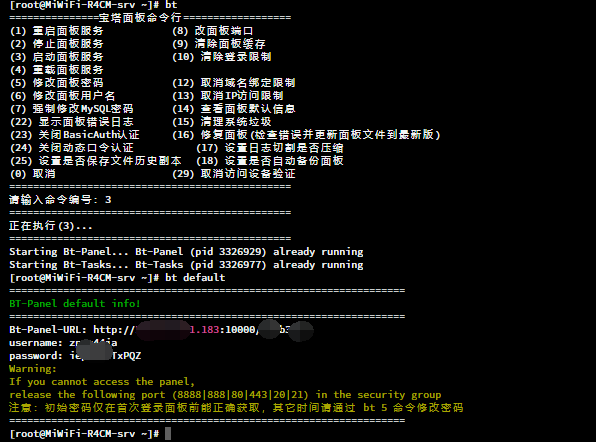The width and height of the screenshot is (596, 442).
Task: Click the text '(25) 设置是否保存文件历史副本'
Action: pyautogui.click(x=95, y=161)
